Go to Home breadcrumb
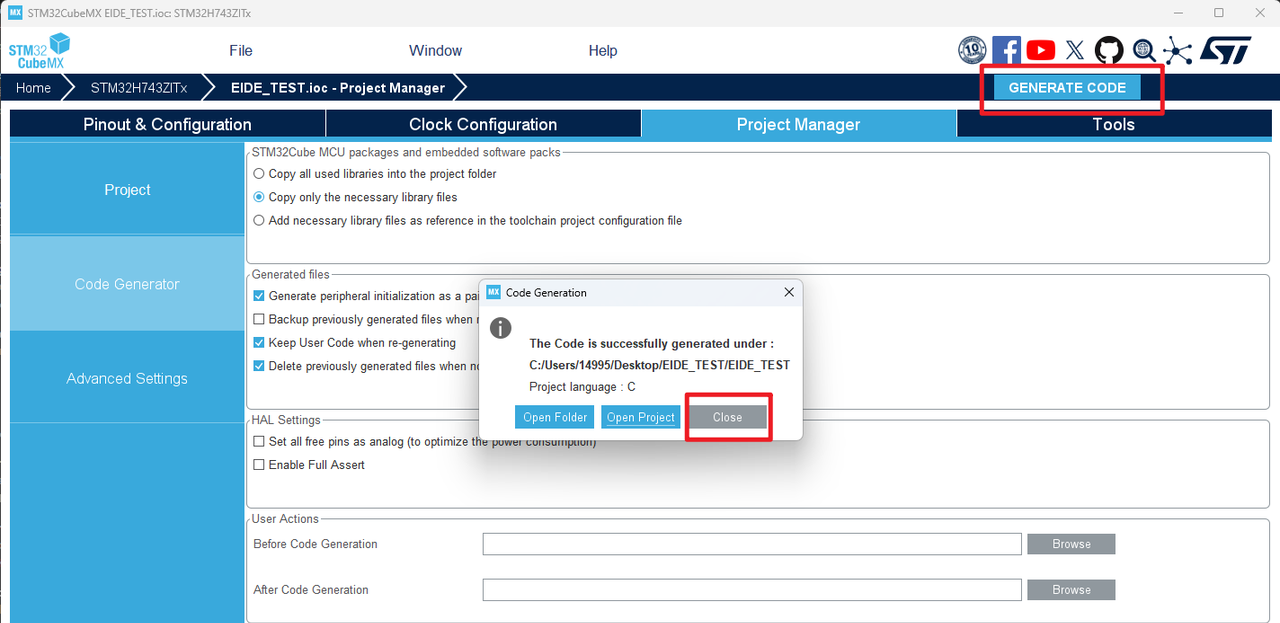Viewport: 1280px width, 623px height. (33, 87)
